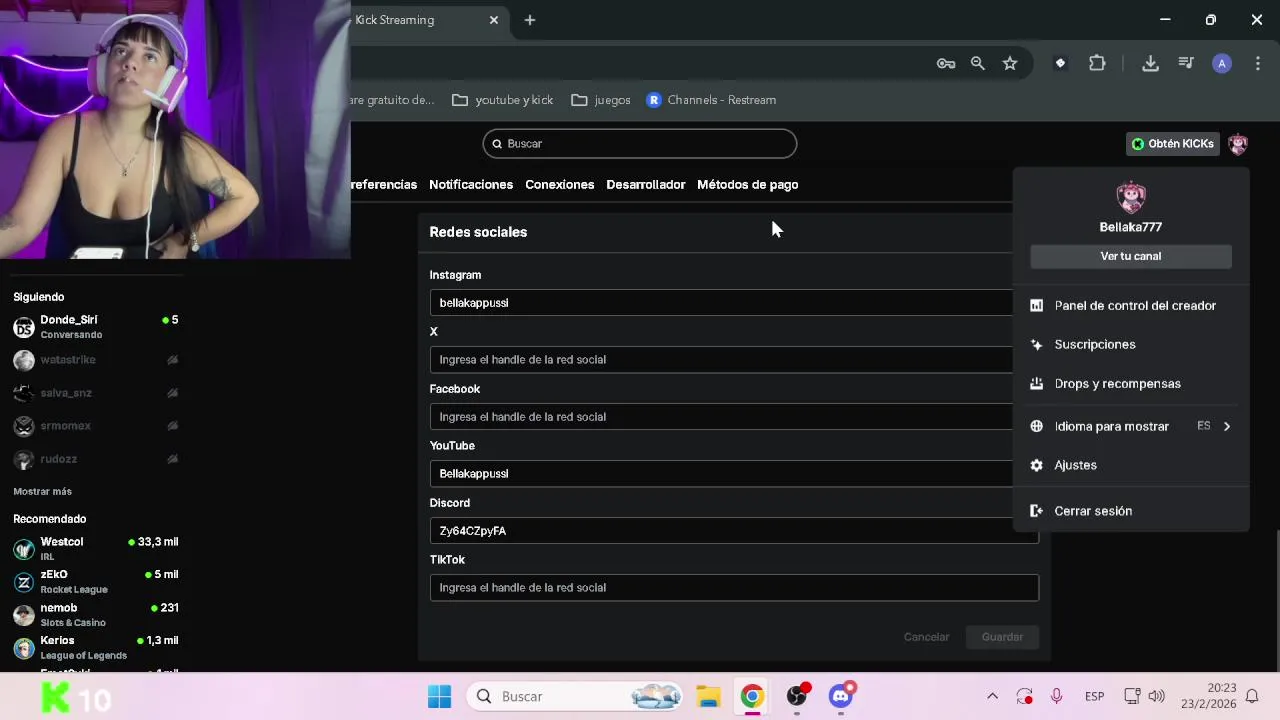Image resolution: width=1280 pixels, height=720 pixels.
Task: Open the Chrome three-dot menu
Action: (x=1258, y=64)
